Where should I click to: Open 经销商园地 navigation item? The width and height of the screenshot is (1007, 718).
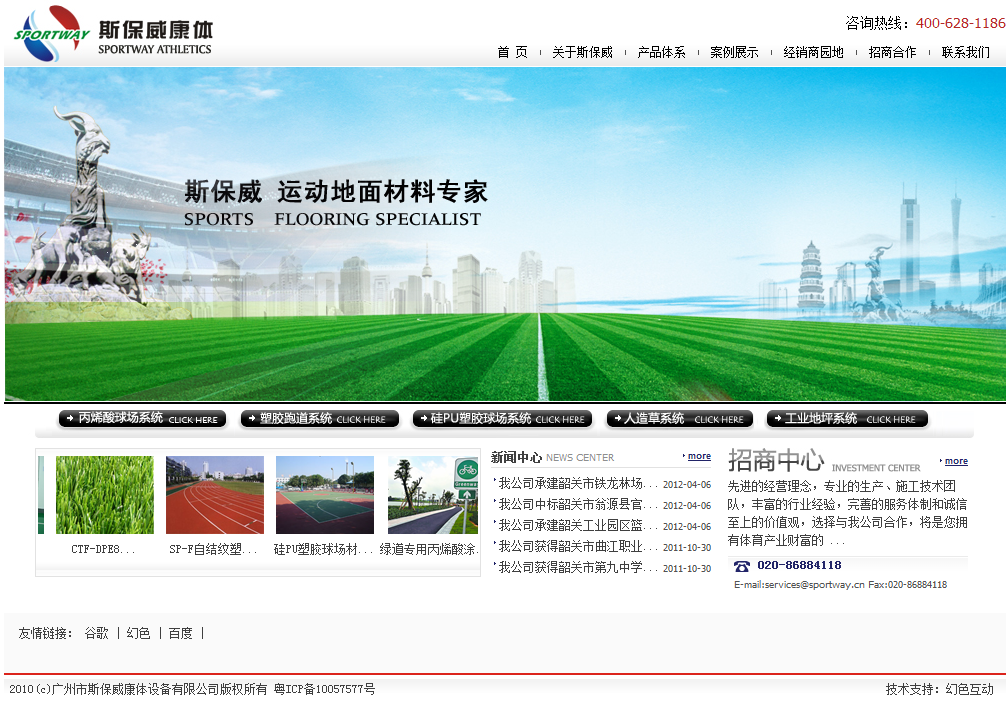tap(813, 53)
